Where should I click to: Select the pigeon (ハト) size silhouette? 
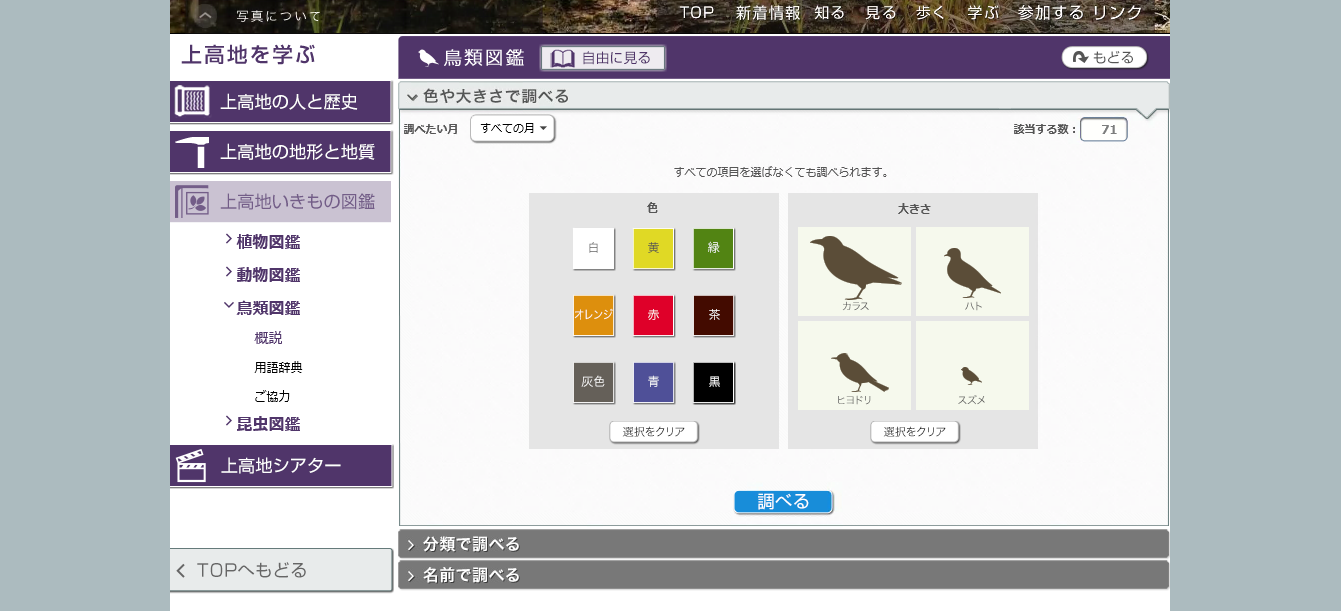pyautogui.click(x=972, y=270)
